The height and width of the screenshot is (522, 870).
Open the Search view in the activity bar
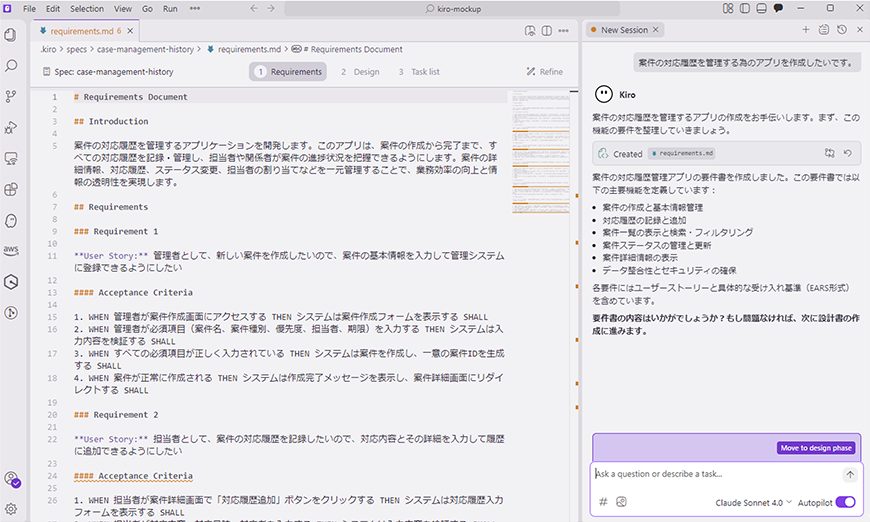coord(11,65)
